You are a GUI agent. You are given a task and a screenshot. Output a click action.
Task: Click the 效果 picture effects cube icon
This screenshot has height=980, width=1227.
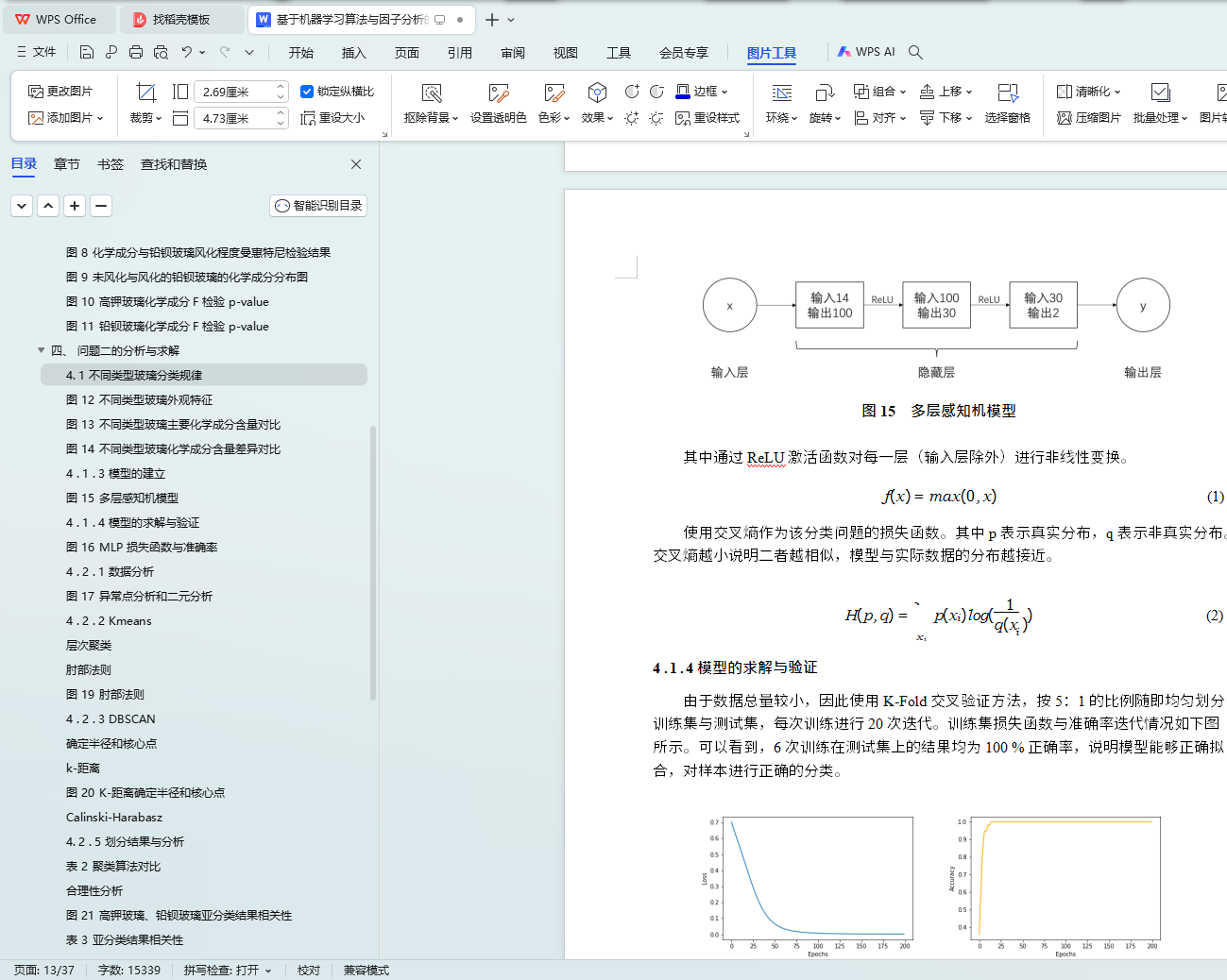pos(597,93)
